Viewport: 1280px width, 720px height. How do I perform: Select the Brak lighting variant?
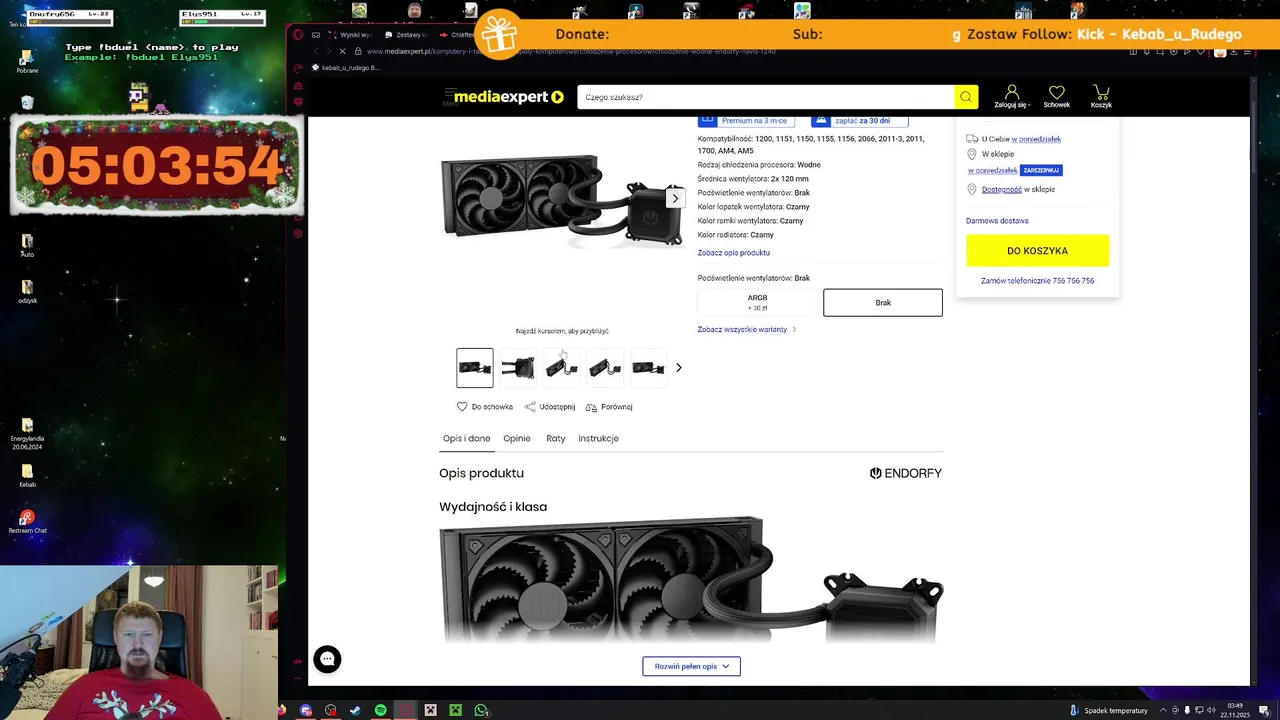click(883, 302)
